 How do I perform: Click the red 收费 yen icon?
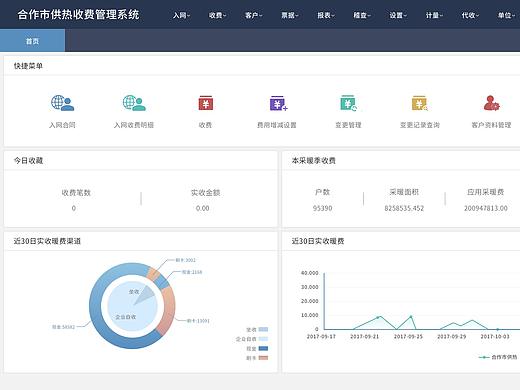tap(206, 103)
